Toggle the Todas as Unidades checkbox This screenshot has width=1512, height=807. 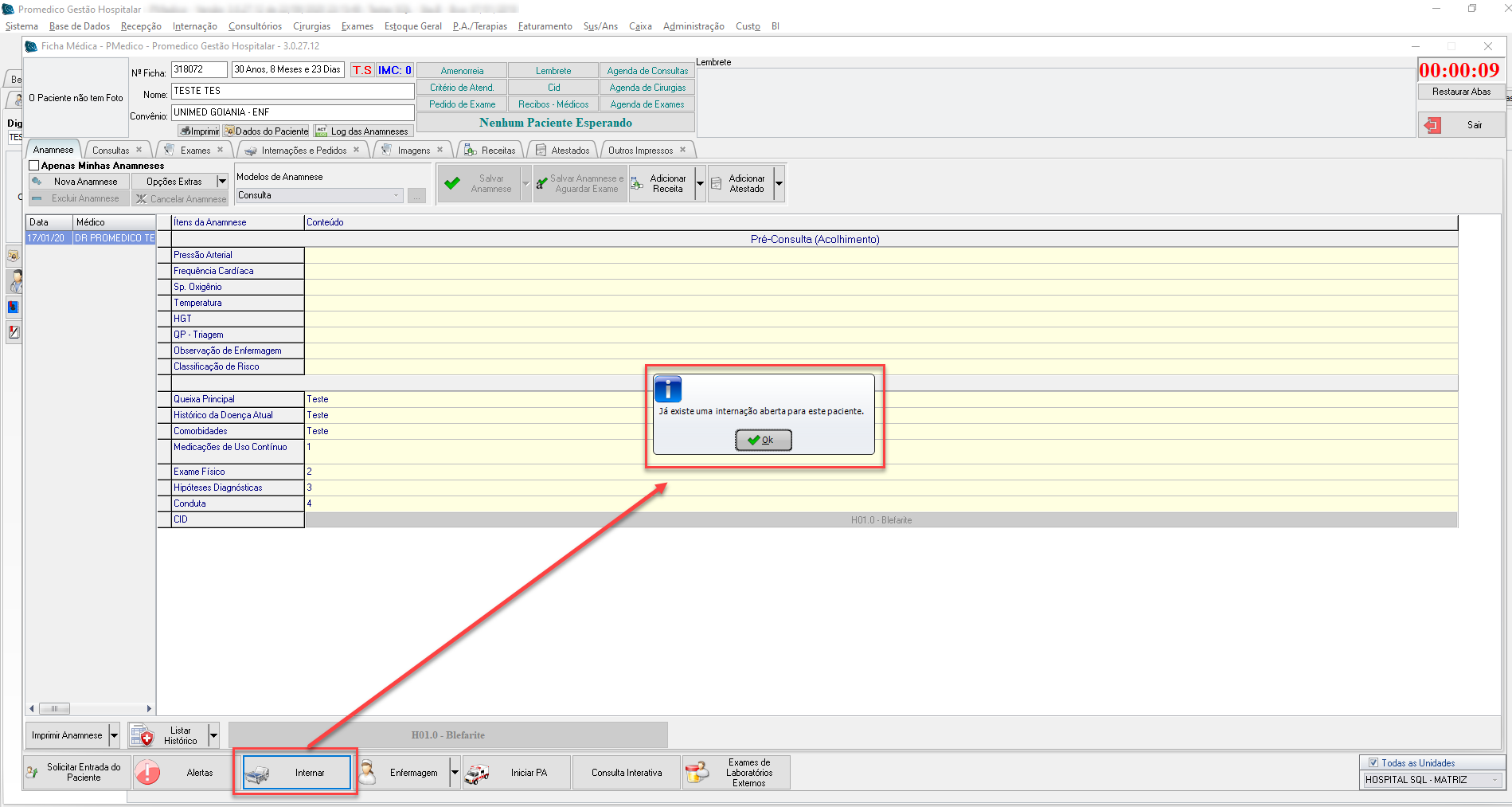[1373, 763]
